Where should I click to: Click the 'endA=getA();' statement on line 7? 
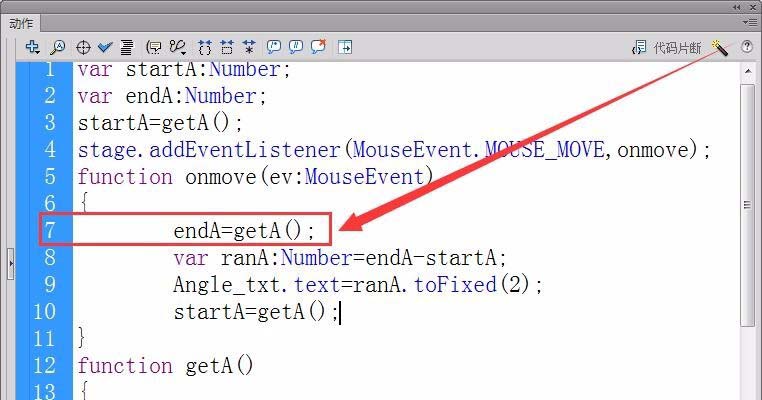(244, 230)
